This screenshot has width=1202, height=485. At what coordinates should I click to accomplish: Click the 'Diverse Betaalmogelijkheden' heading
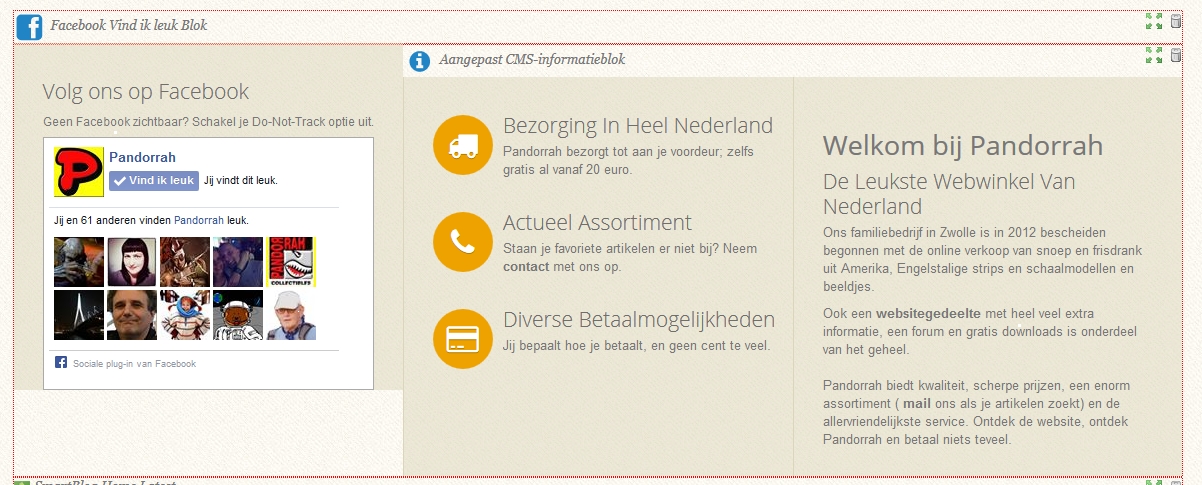coord(639,320)
